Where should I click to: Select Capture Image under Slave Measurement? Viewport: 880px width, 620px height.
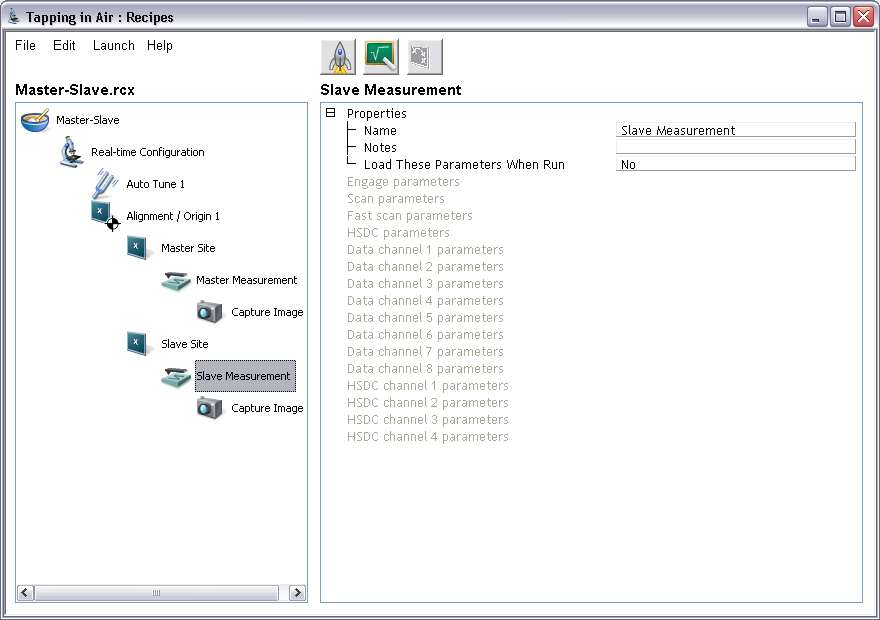[267, 408]
